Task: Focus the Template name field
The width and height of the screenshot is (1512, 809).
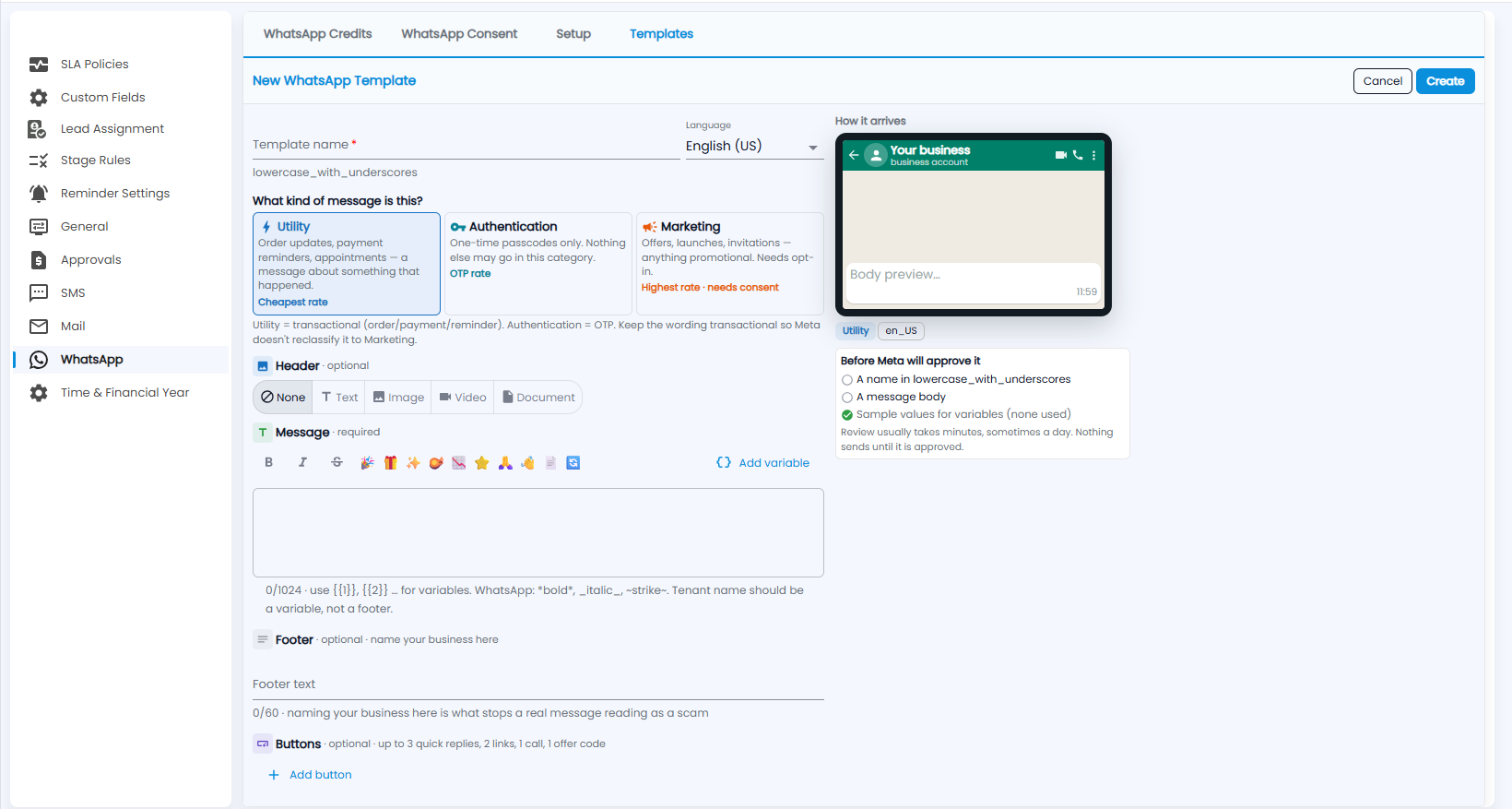Action: pyautogui.click(x=466, y=145)
